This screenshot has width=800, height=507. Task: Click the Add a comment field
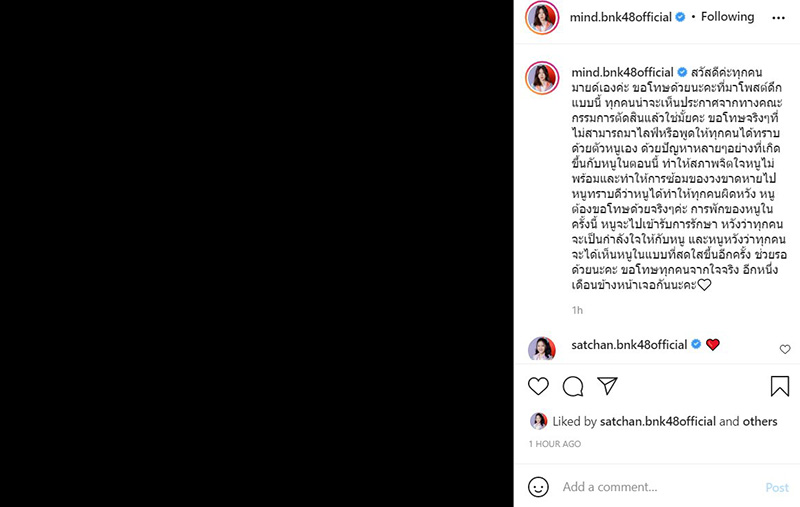coord(658,487)
